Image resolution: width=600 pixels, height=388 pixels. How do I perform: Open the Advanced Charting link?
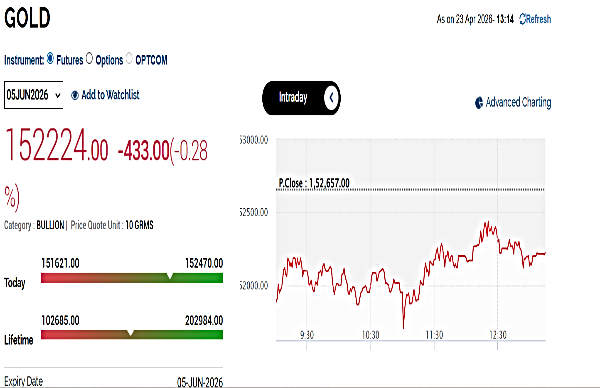coord(518,103)
